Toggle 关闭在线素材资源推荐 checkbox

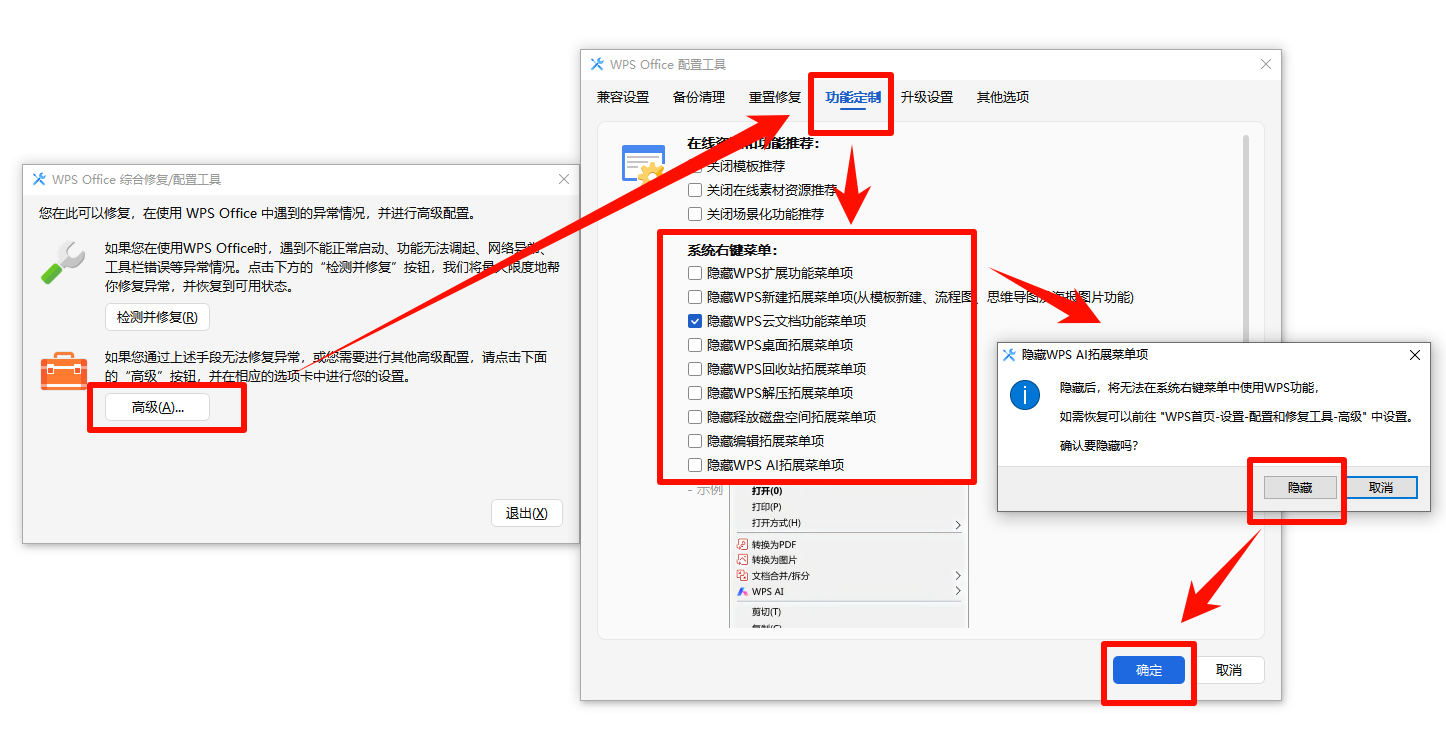pyautogui.click(x=695, y=190)
